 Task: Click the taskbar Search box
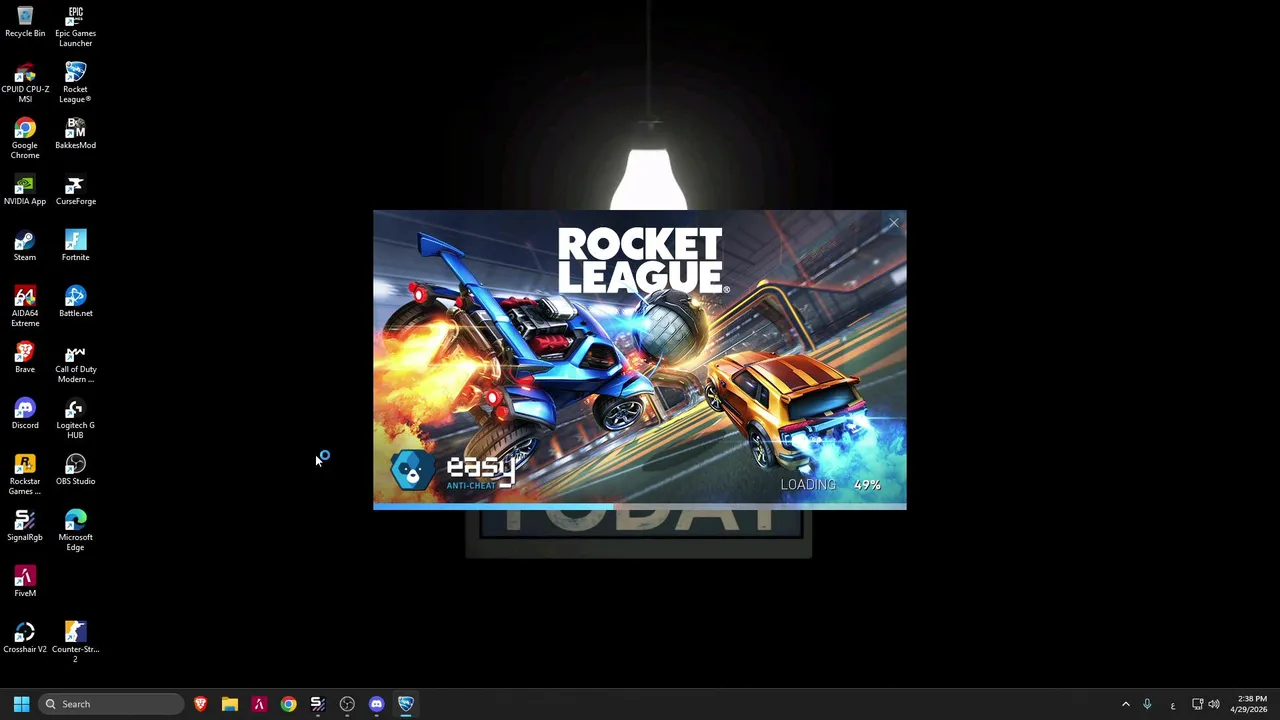coord(112,704)
